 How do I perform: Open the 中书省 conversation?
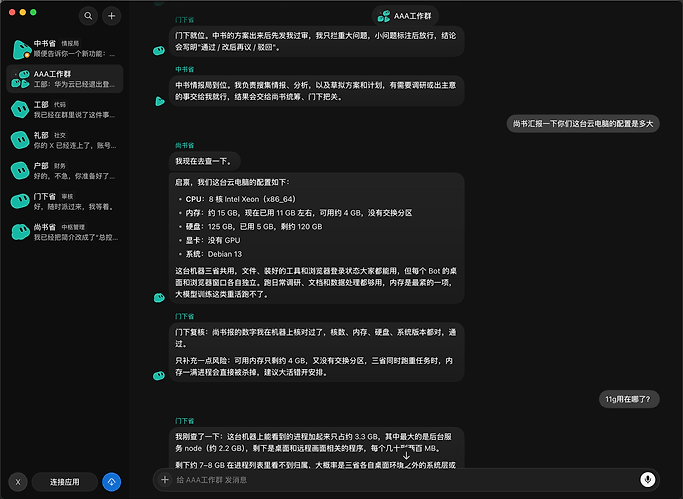coord(64,48)
